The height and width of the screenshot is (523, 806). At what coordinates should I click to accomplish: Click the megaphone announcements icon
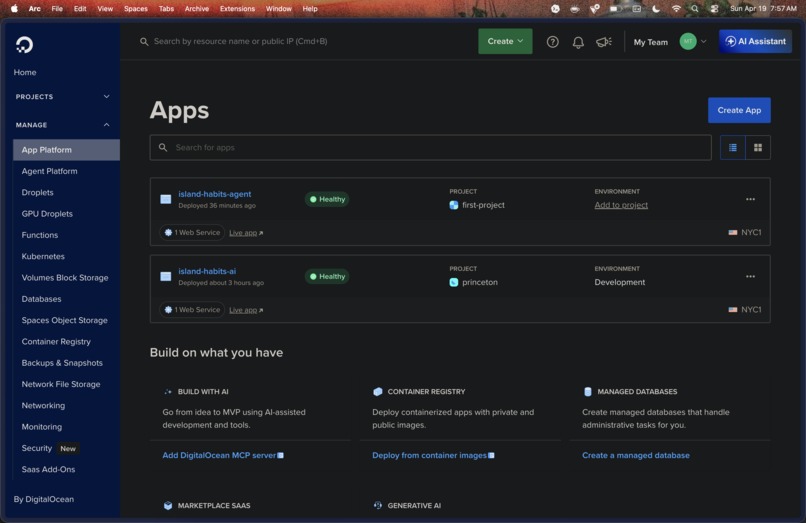(603, 42)
